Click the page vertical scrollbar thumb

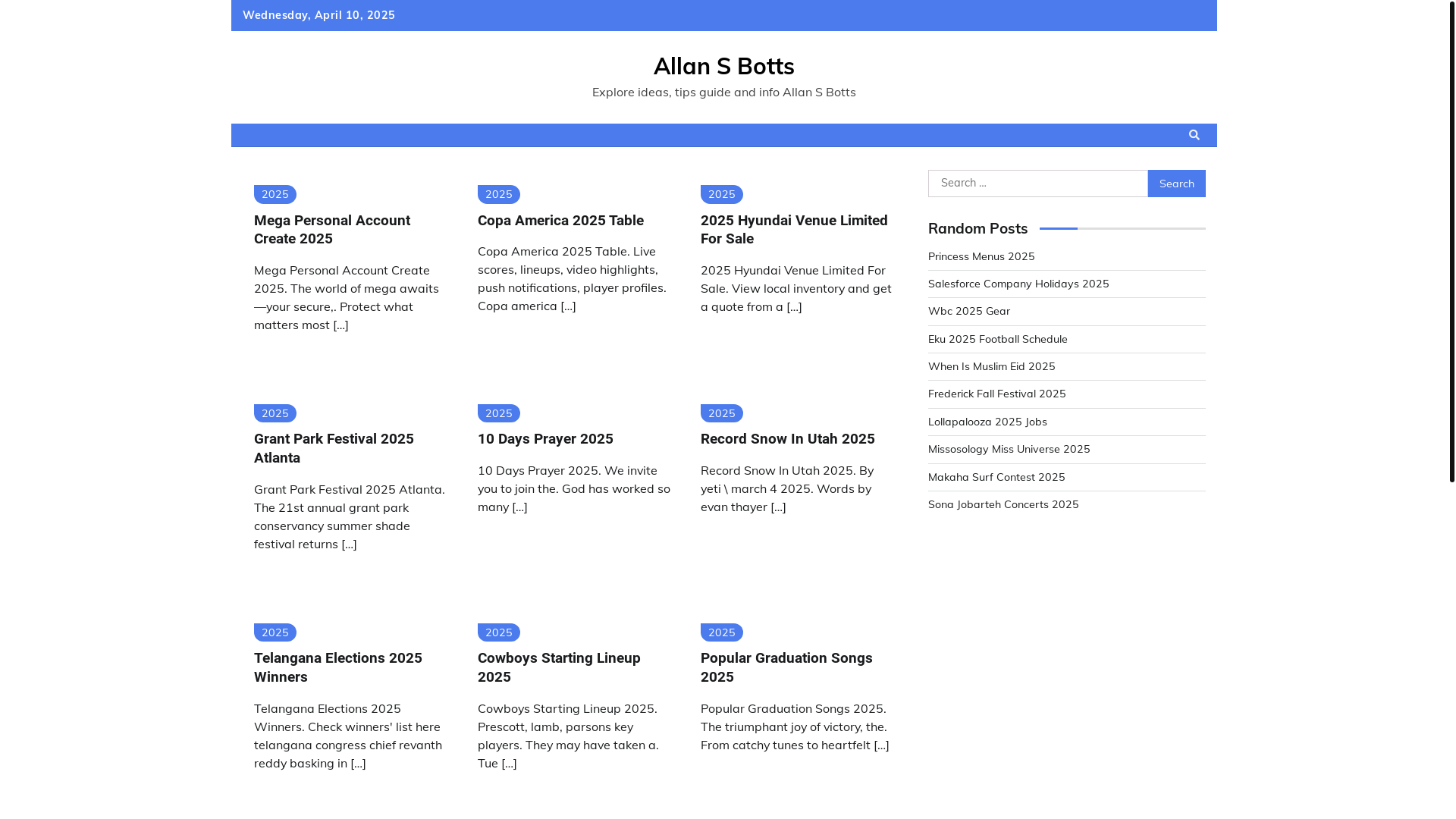[1451, 241]
